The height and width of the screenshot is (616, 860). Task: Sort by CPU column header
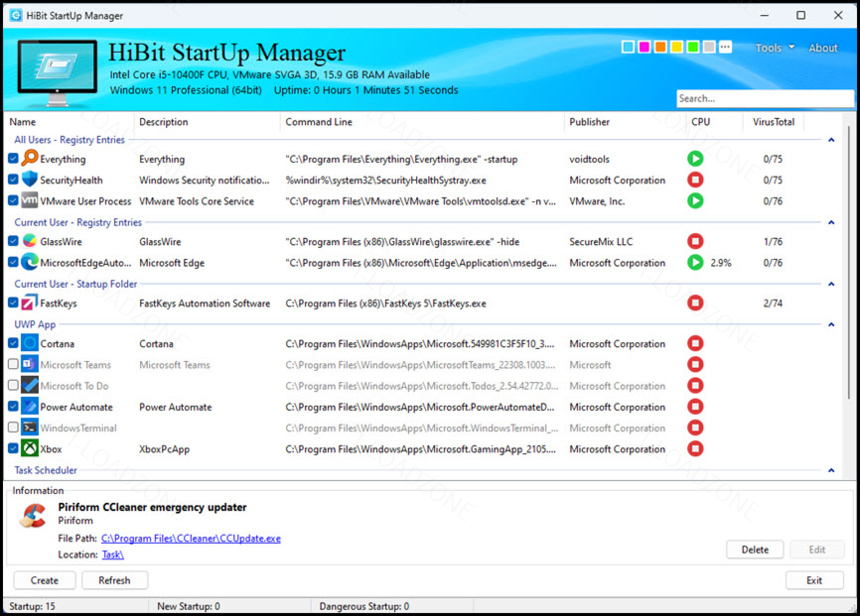(x=700, y=122)
